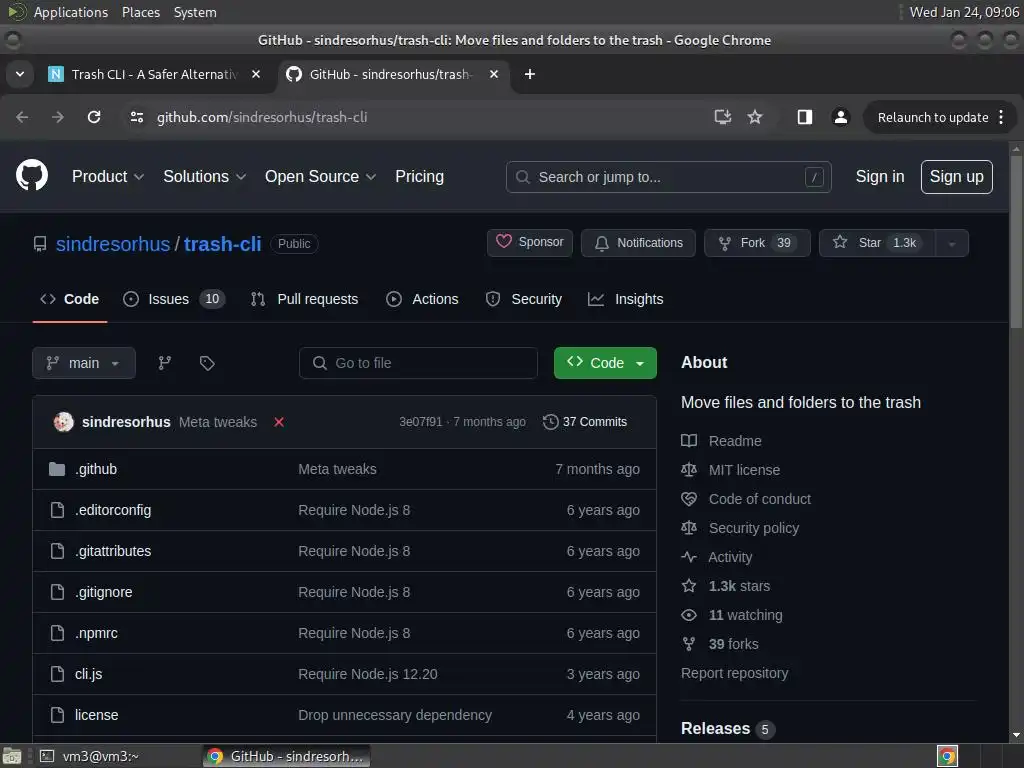Open the Chrome three-dot menu
This screenshot has width=1024, height=768.
1000,117
